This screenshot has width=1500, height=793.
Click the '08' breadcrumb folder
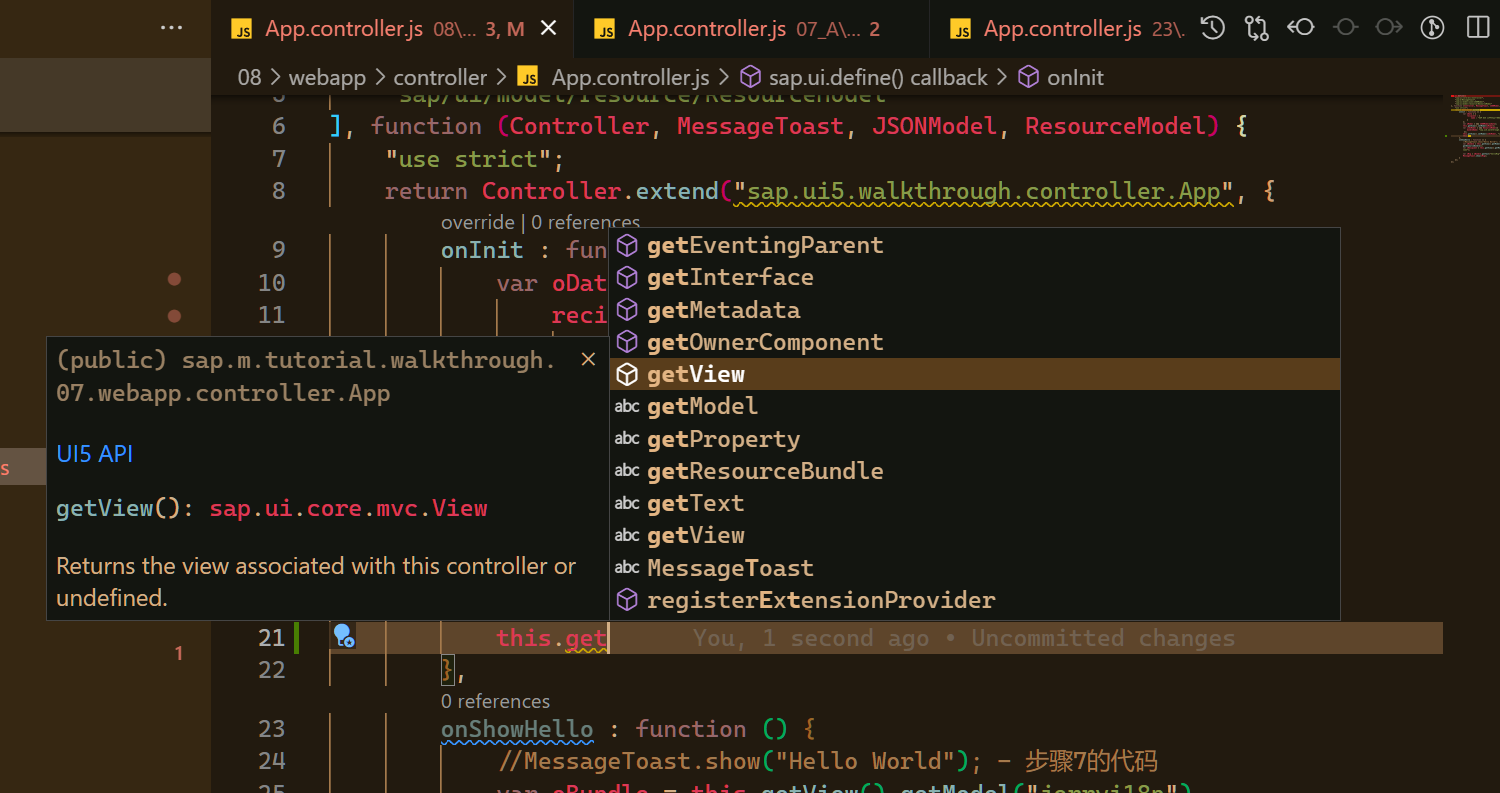tap(249, 77)
